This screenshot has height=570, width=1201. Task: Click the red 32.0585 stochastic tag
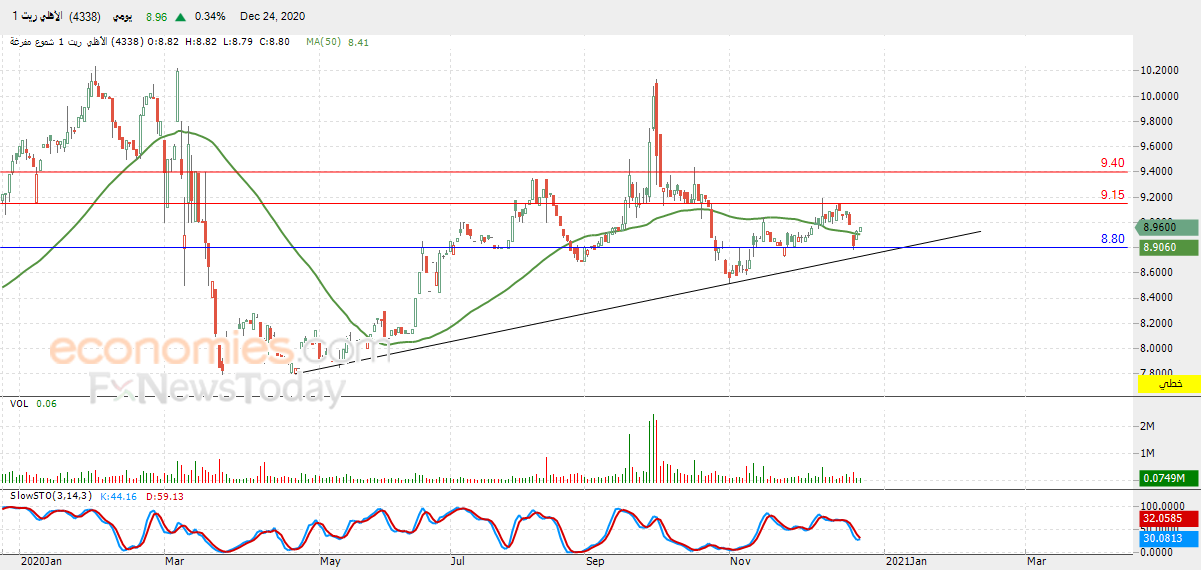pos(1165,519)
